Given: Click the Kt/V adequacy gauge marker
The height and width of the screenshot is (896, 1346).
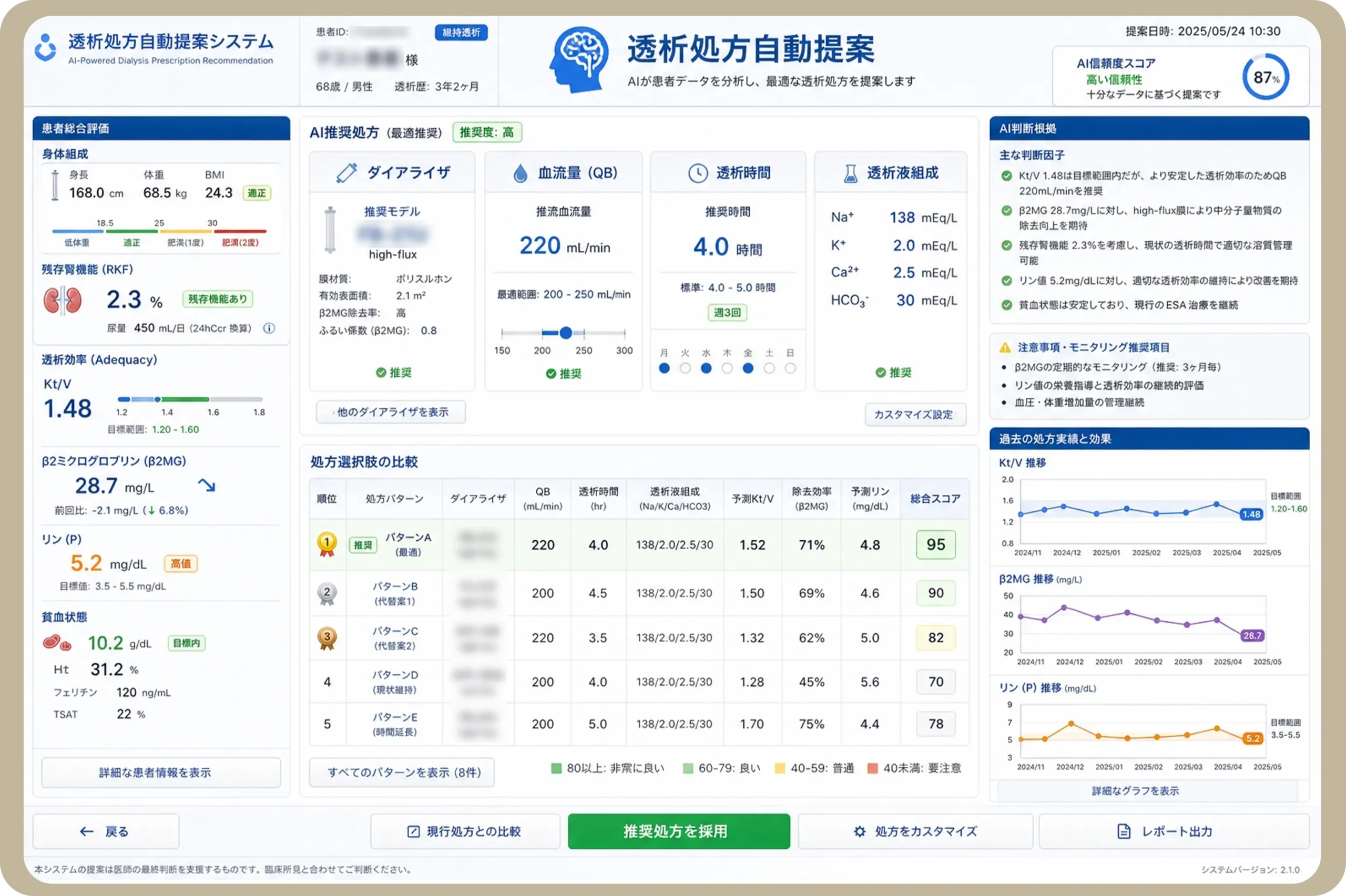Looking at the screenshot, I should tap(157, 399).
